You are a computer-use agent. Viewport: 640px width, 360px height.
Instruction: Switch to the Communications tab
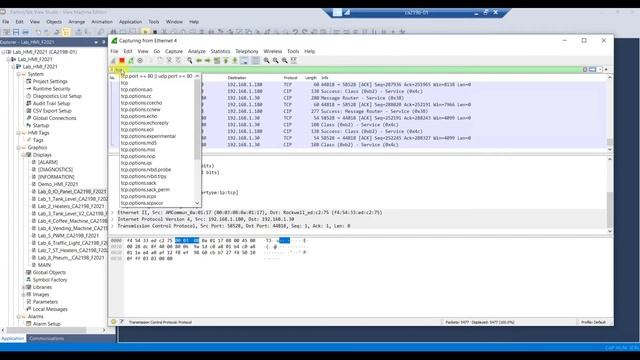(x=47, y=338)
